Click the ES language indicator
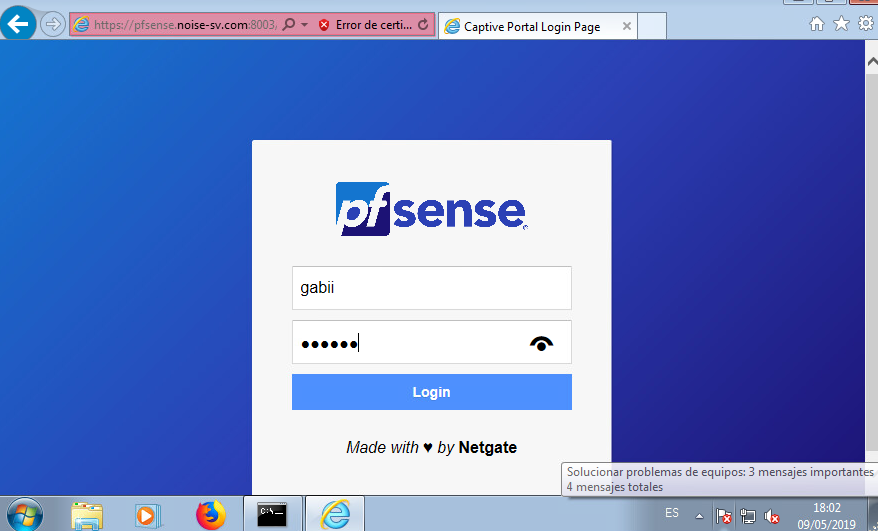The image size is (878, 531). pos(672,513)
